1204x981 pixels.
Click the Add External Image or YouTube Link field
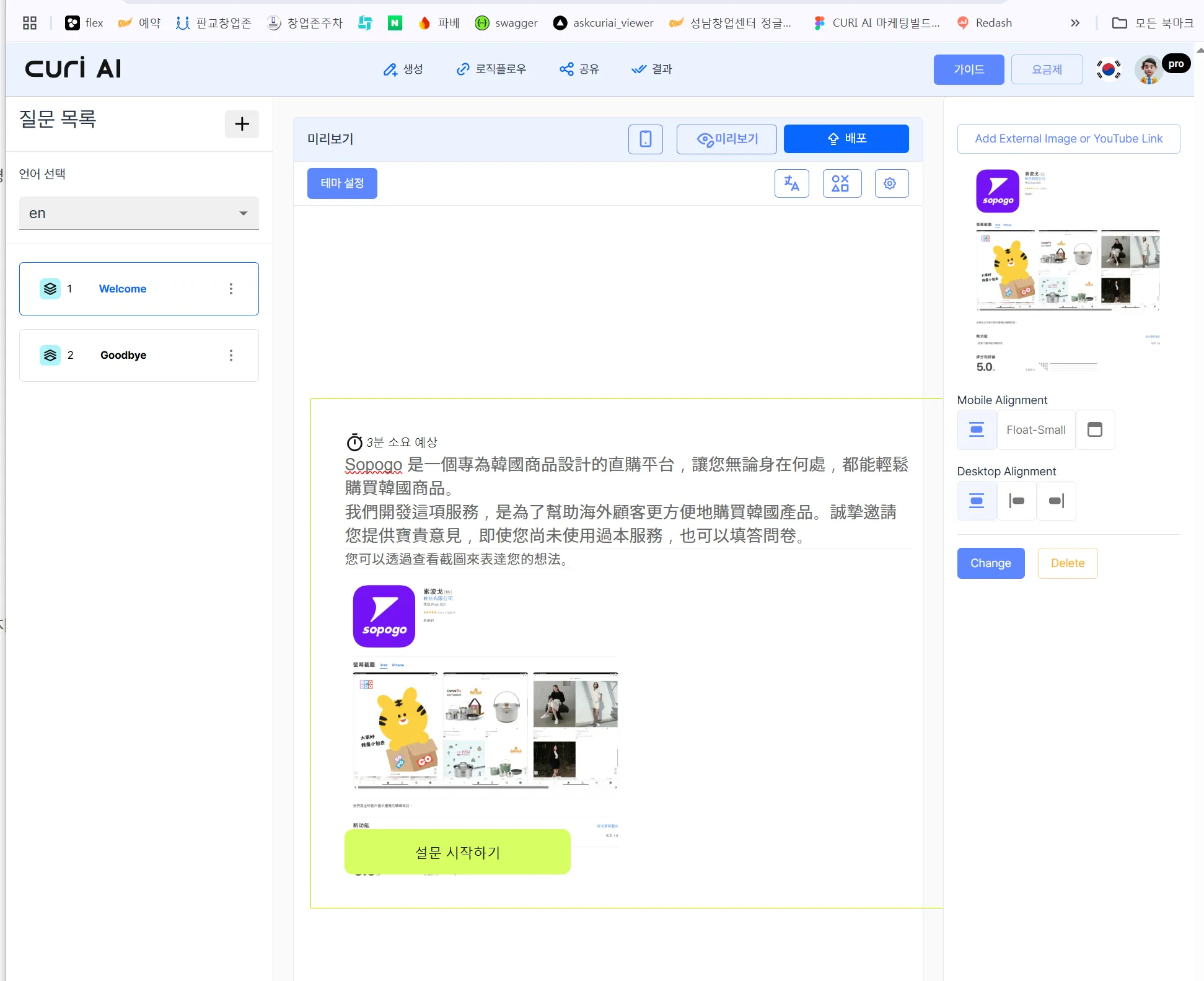(1068, 139)
